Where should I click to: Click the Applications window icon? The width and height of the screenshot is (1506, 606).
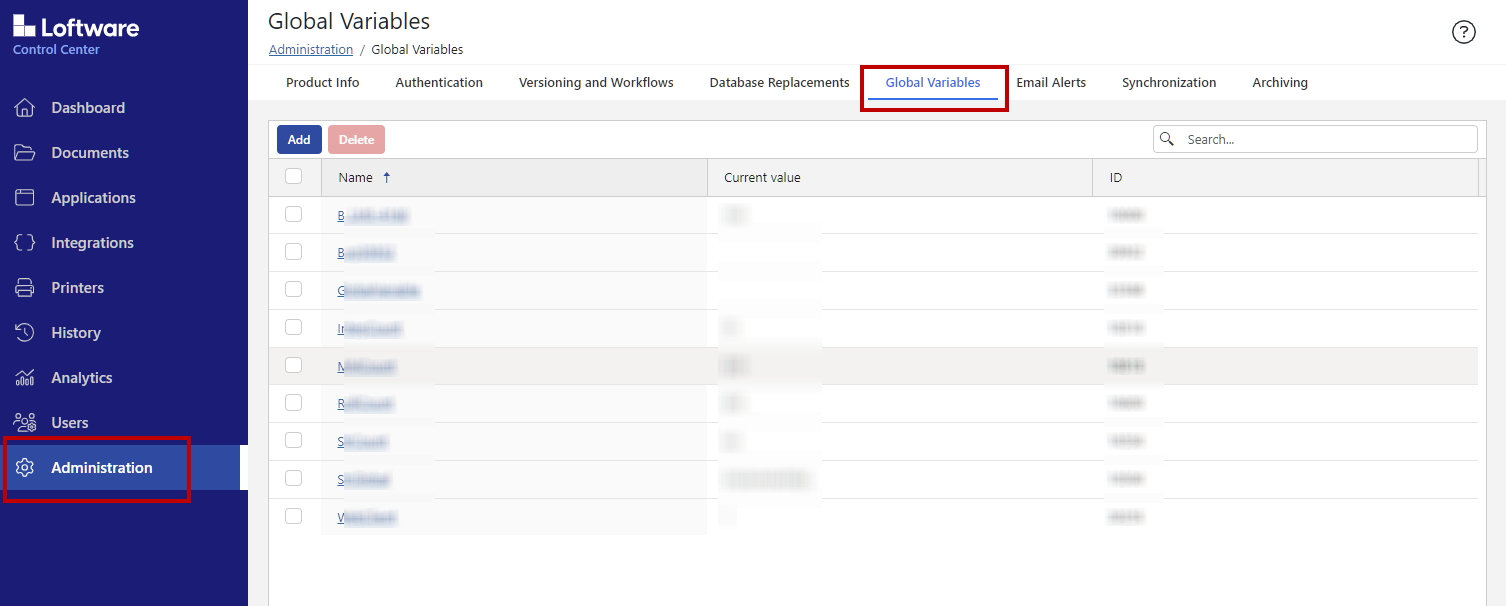(x=25, y=198)
